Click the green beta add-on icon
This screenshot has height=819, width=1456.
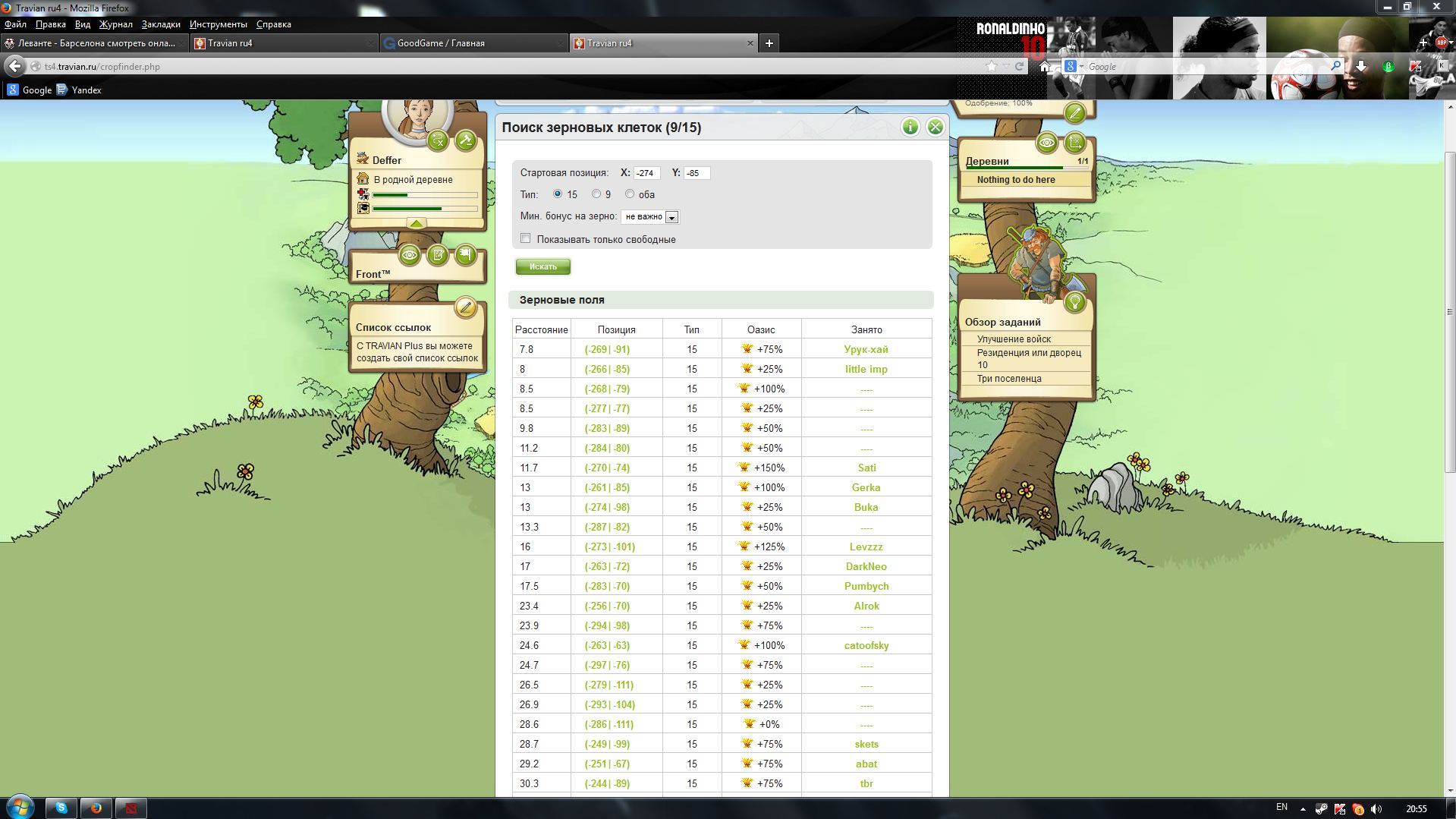coord(1388,67)
